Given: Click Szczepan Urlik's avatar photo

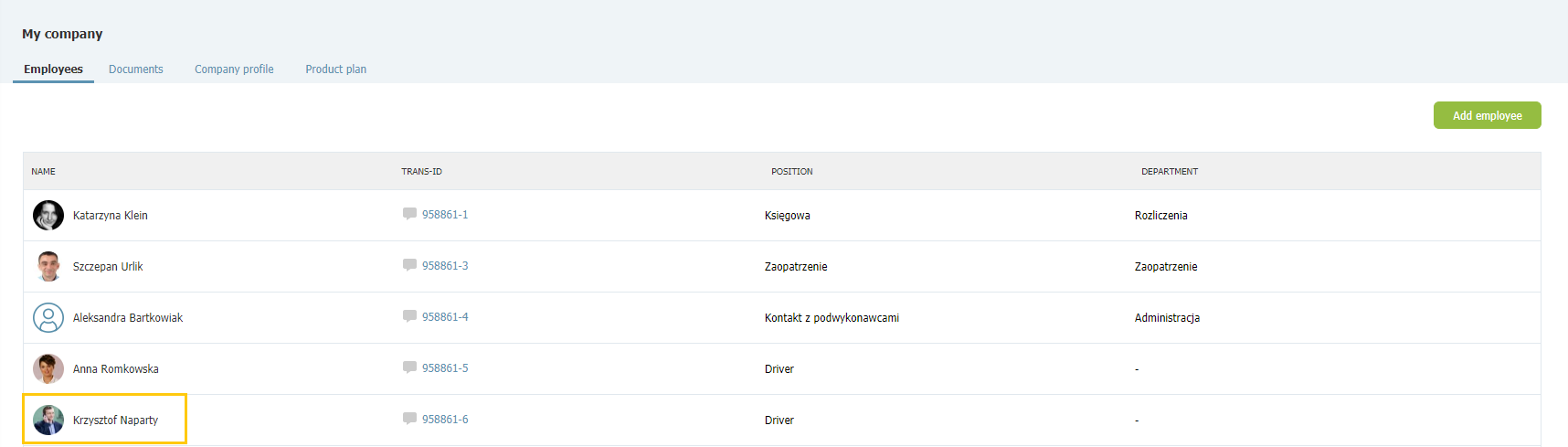Looking at the screenshot, I should [48, 267].
